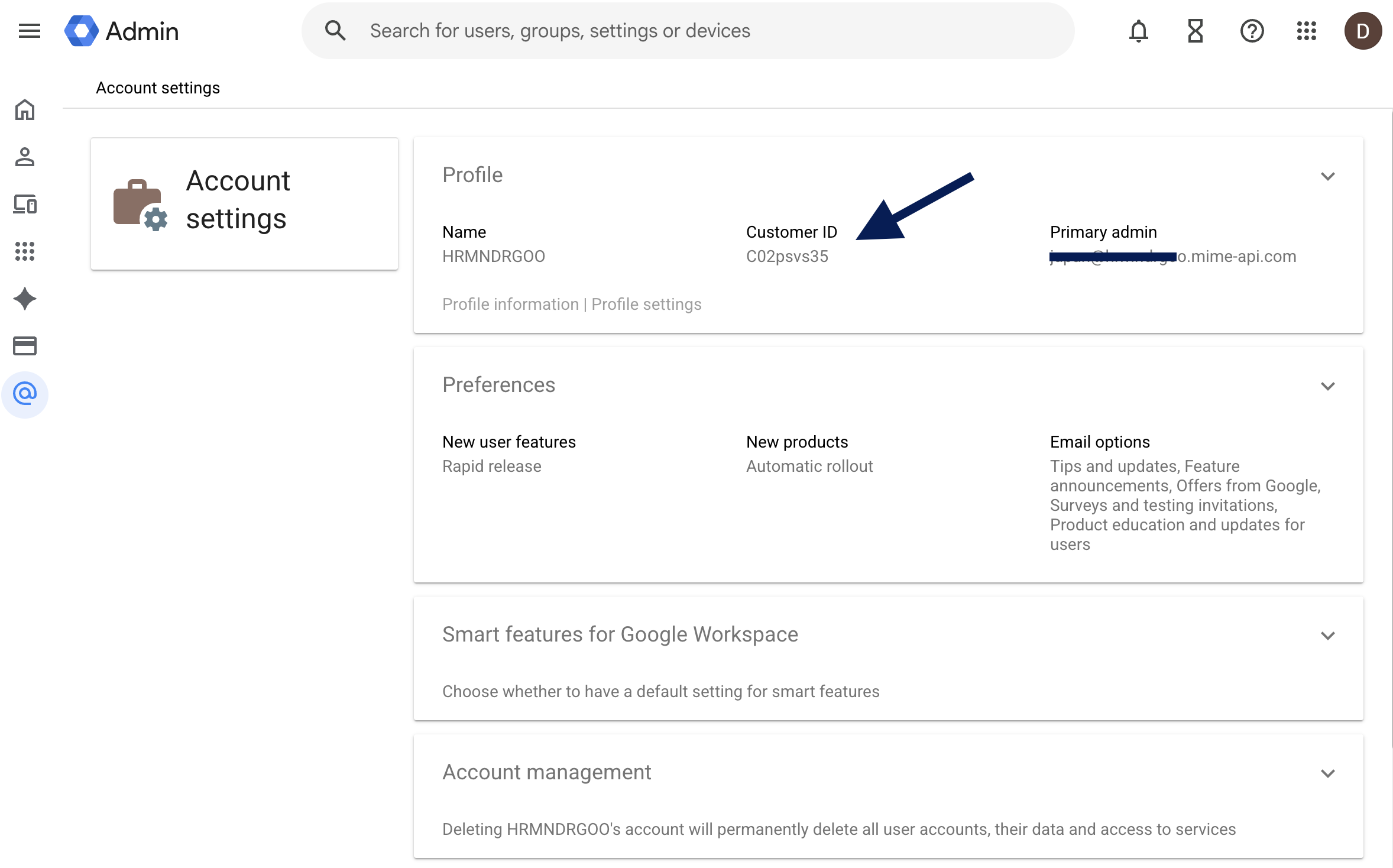Open Devices in sidebar
This screenshot has width=1393, height=868.
[25, 204]
